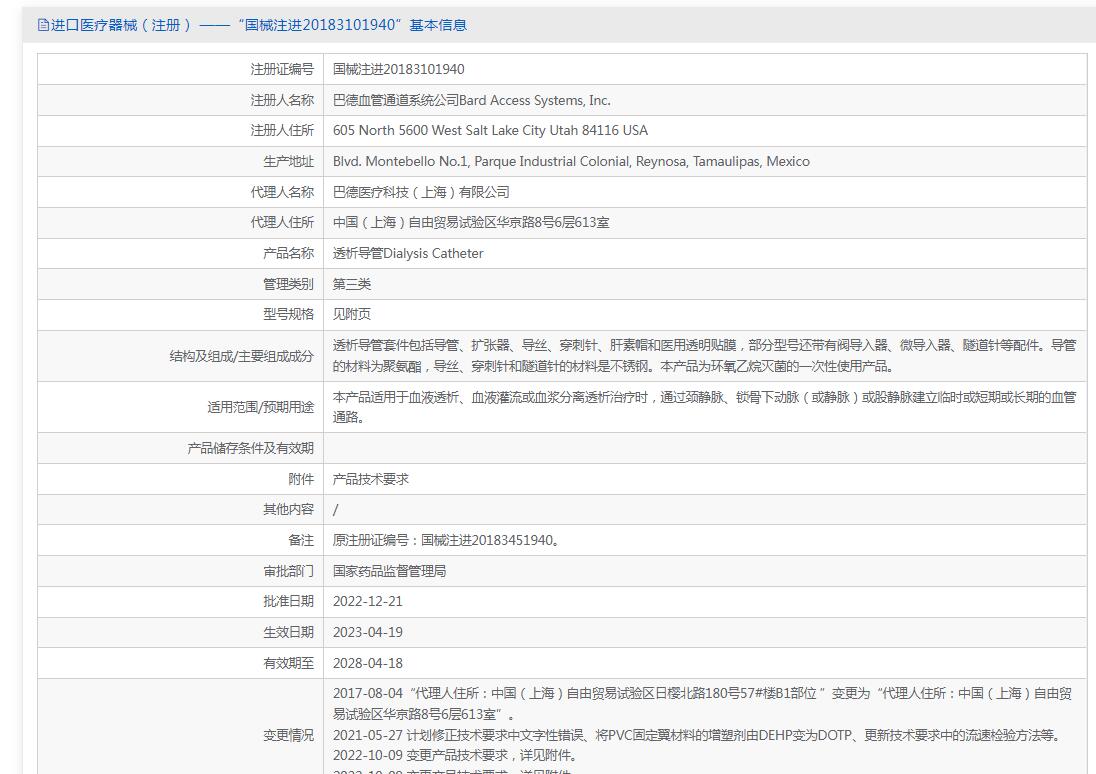Select the 有效期至 label cell
Image resolution: width=1096 pixels, height=774 pixels.
pyautogui.click(x=180, y=663)
